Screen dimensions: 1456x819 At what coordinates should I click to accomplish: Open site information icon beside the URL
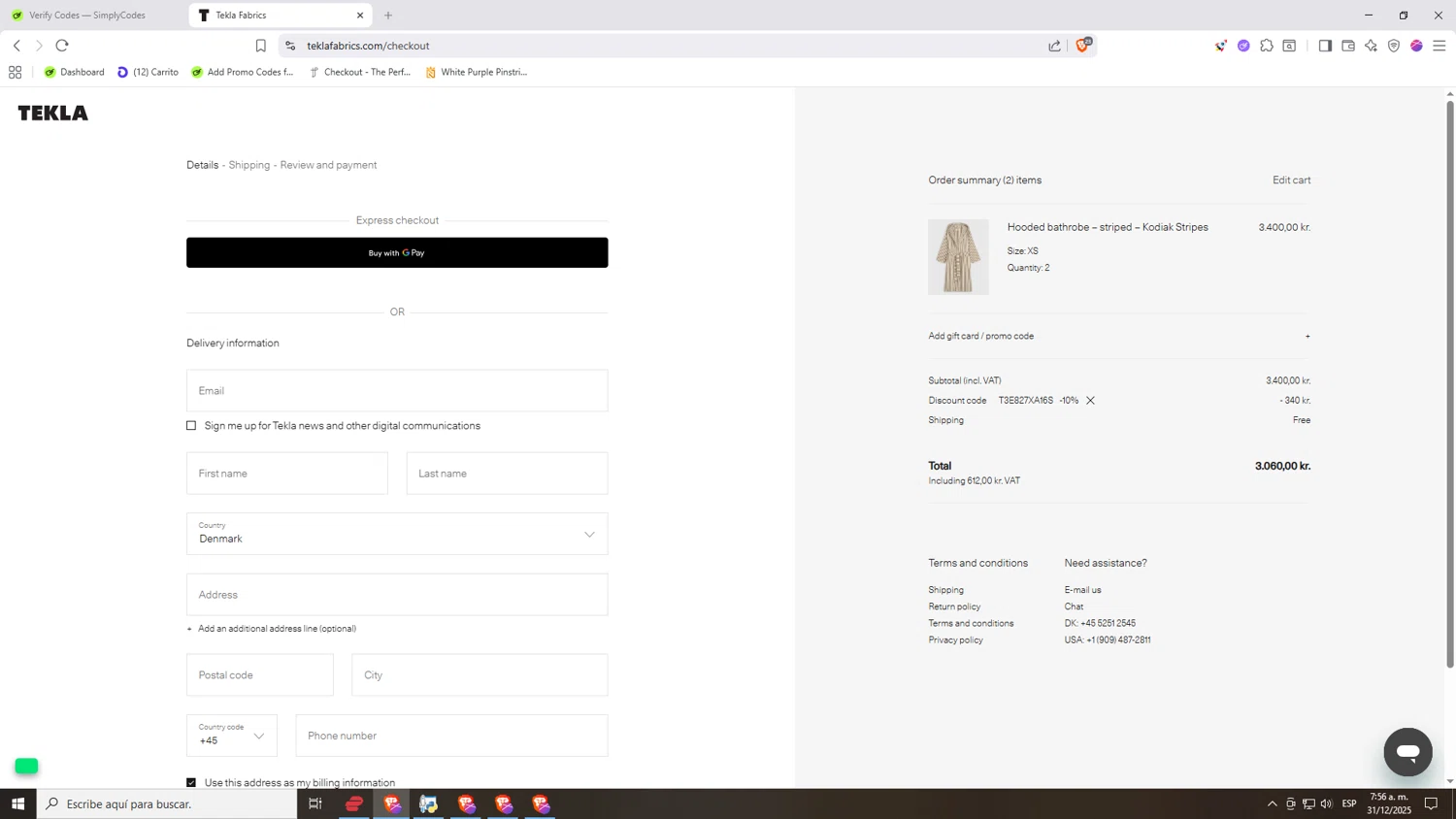[290, 46]
